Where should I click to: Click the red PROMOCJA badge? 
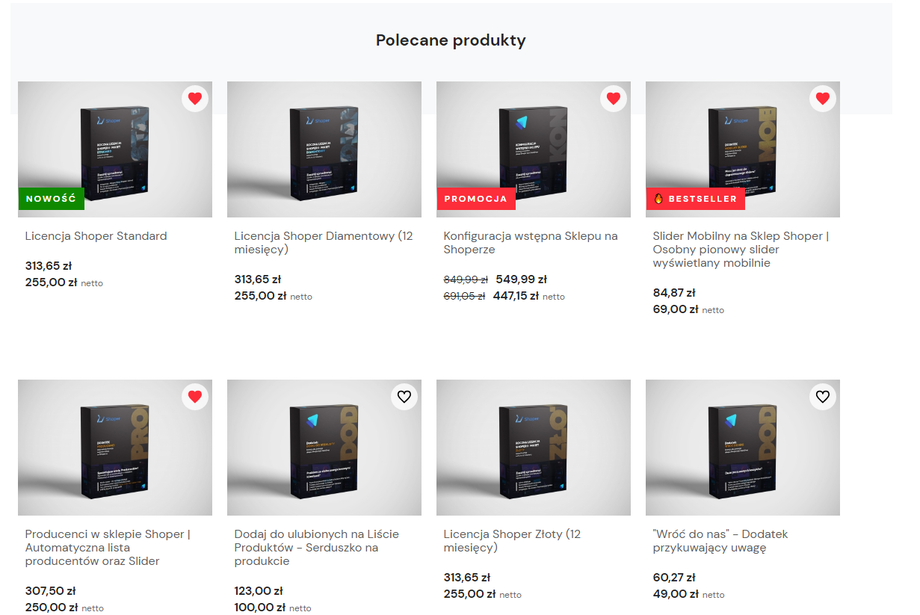point(476,198)
